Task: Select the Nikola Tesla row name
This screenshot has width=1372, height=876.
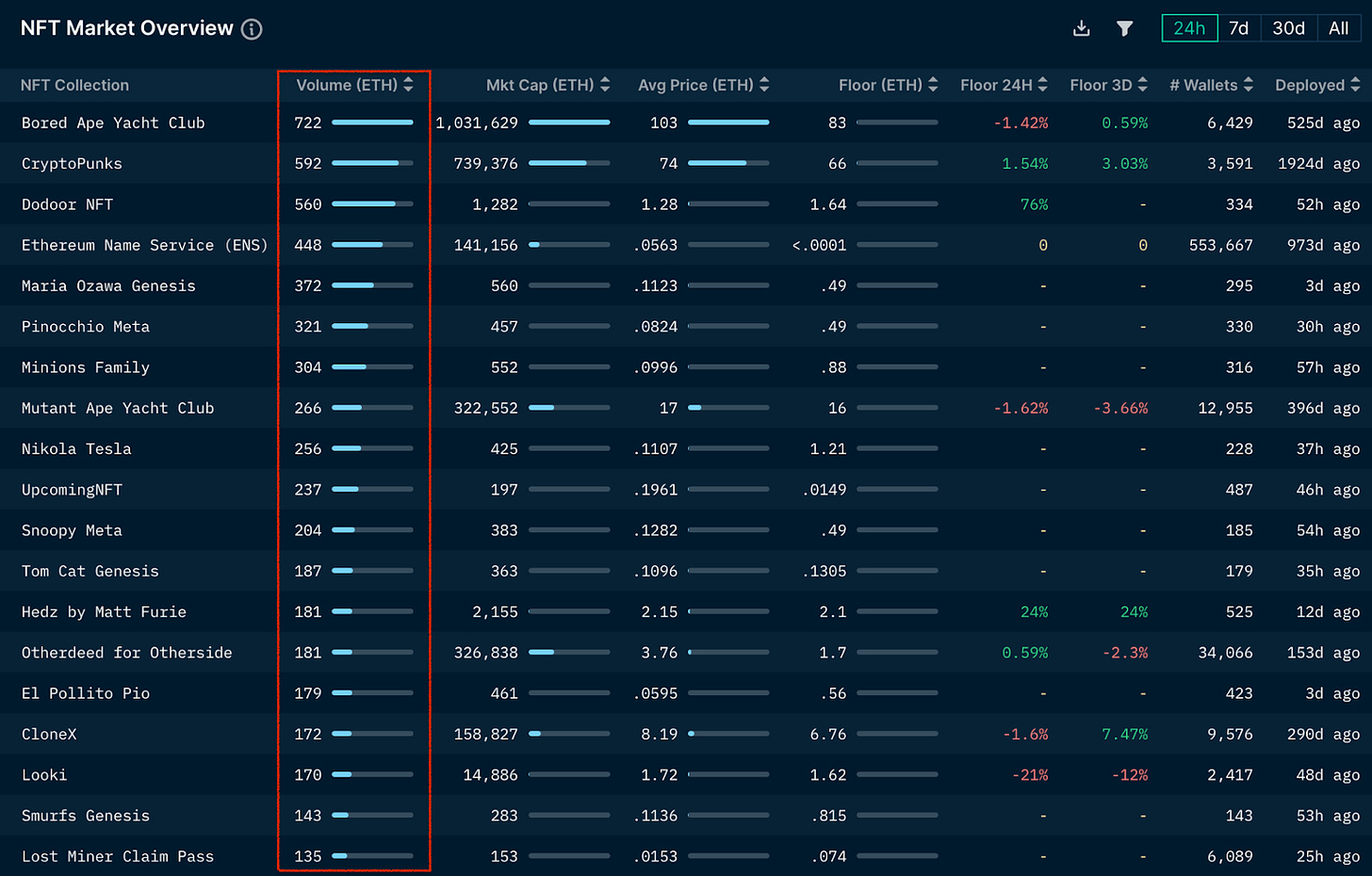Action: (76, 449)
